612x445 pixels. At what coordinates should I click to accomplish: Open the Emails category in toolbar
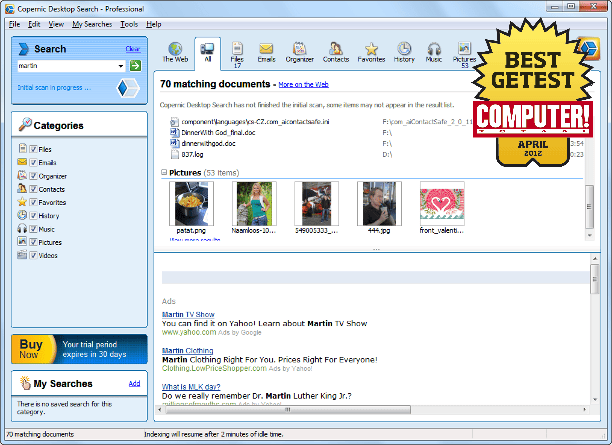(266, 53)
